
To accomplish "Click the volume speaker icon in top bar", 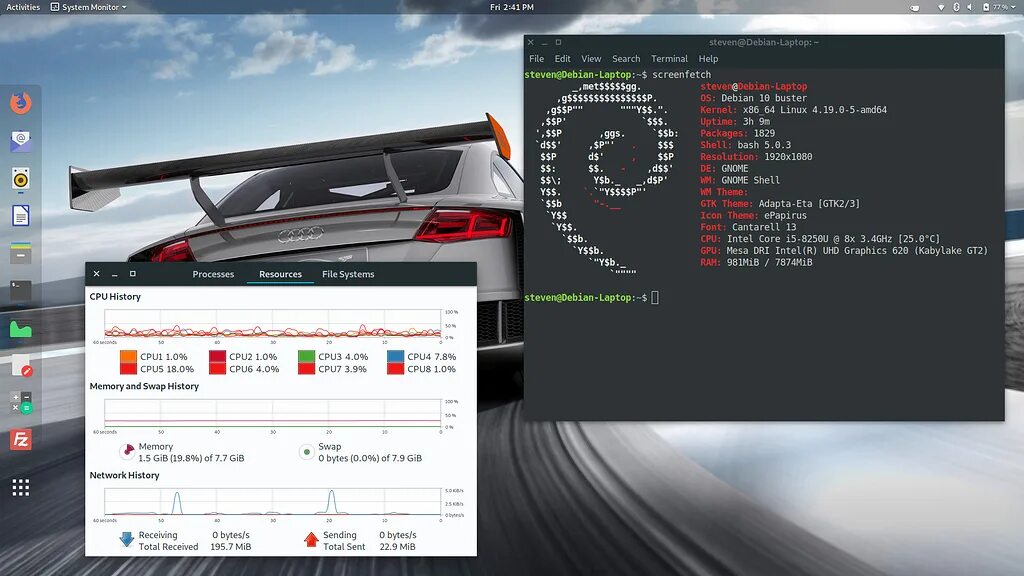I will tap(970, 7).
